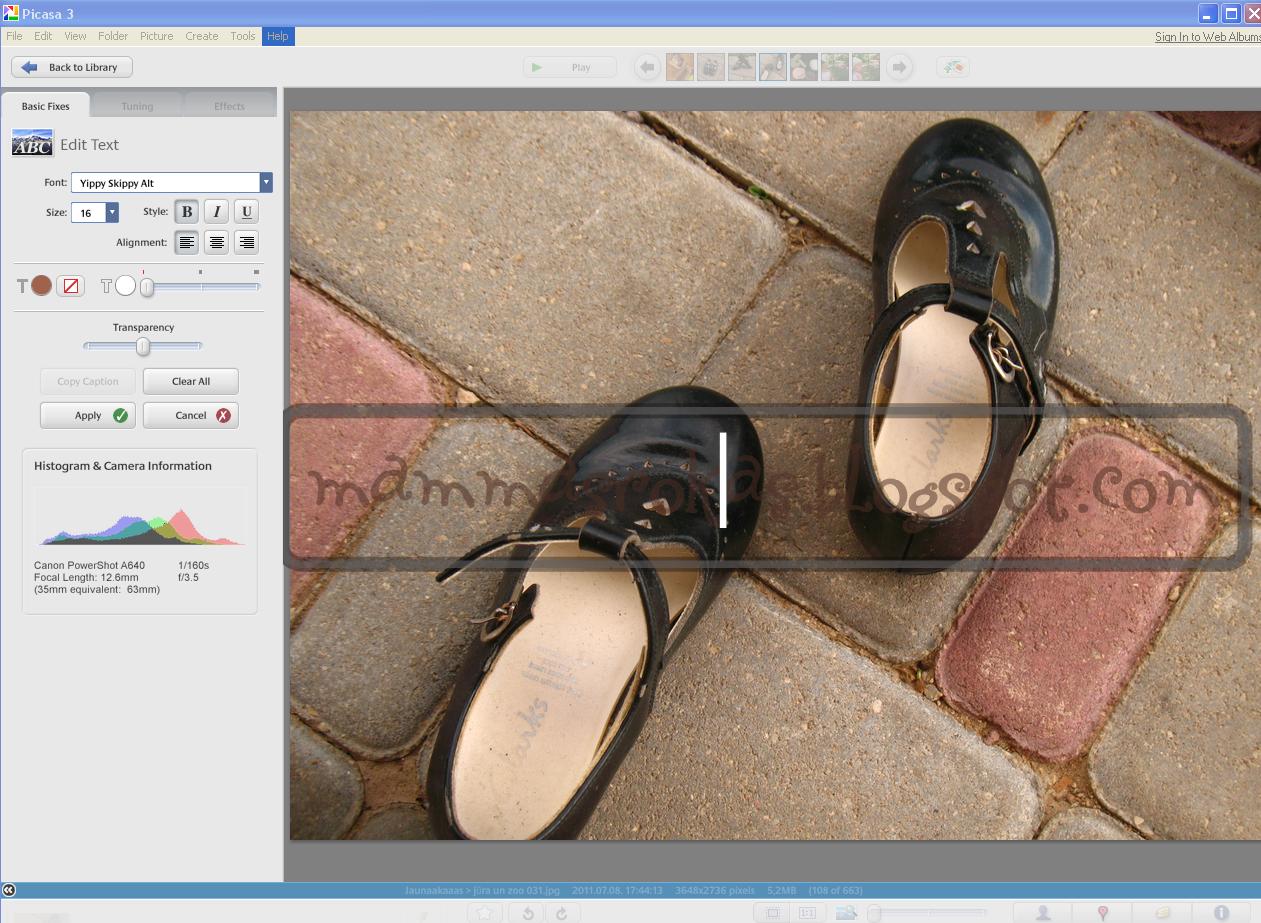Open the People panel icon
1261x923 pixels.
[1043, 912]
